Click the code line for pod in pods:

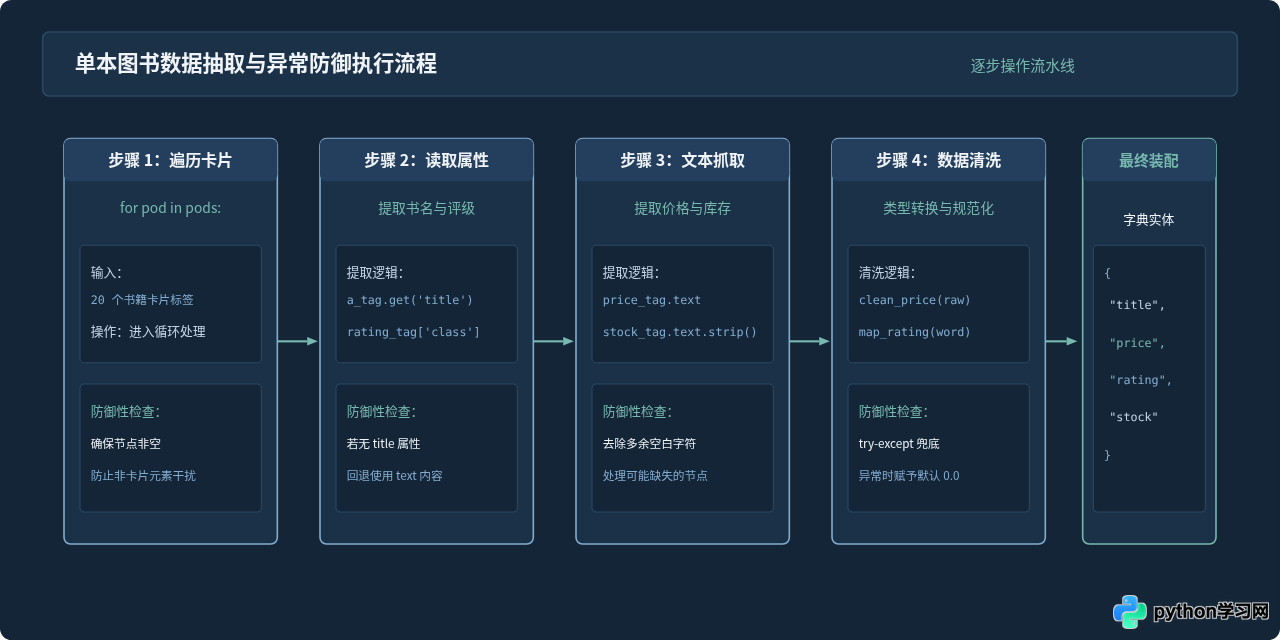click(x=170, y=208)
